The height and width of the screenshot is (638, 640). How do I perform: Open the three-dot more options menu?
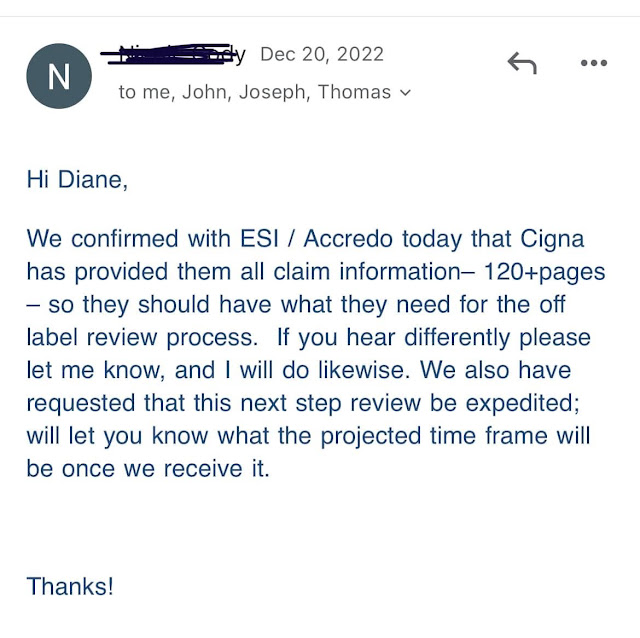click(x=594, y=63)
